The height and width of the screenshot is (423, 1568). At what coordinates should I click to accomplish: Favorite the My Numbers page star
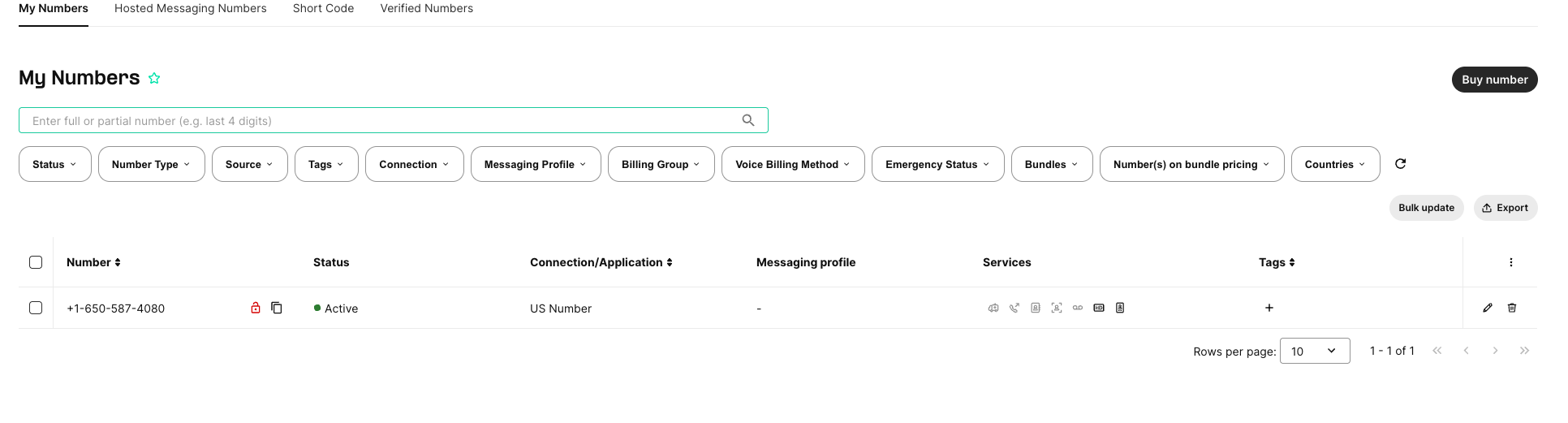point(154,78)
